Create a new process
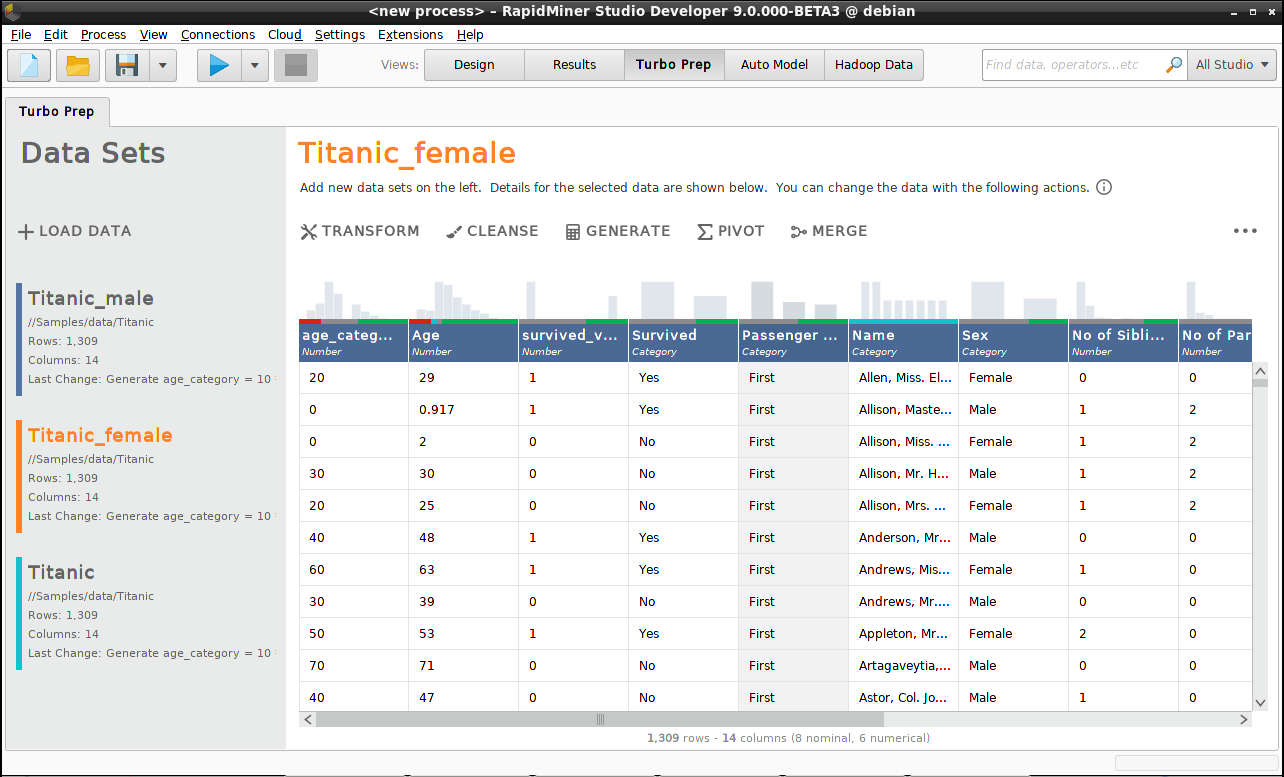This screenshot has width=1284, height=777. pyautogui.click(x=28, y=64)
